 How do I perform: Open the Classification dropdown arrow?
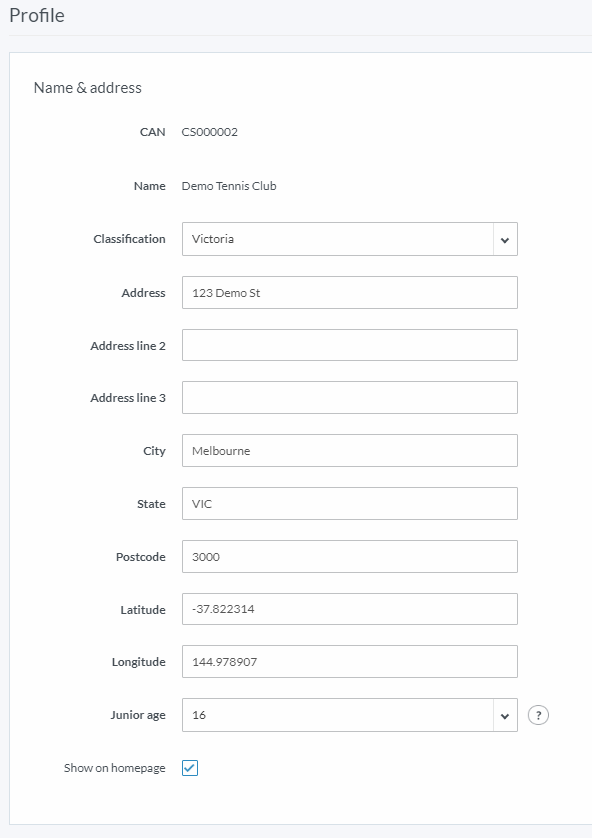(505, 239)
